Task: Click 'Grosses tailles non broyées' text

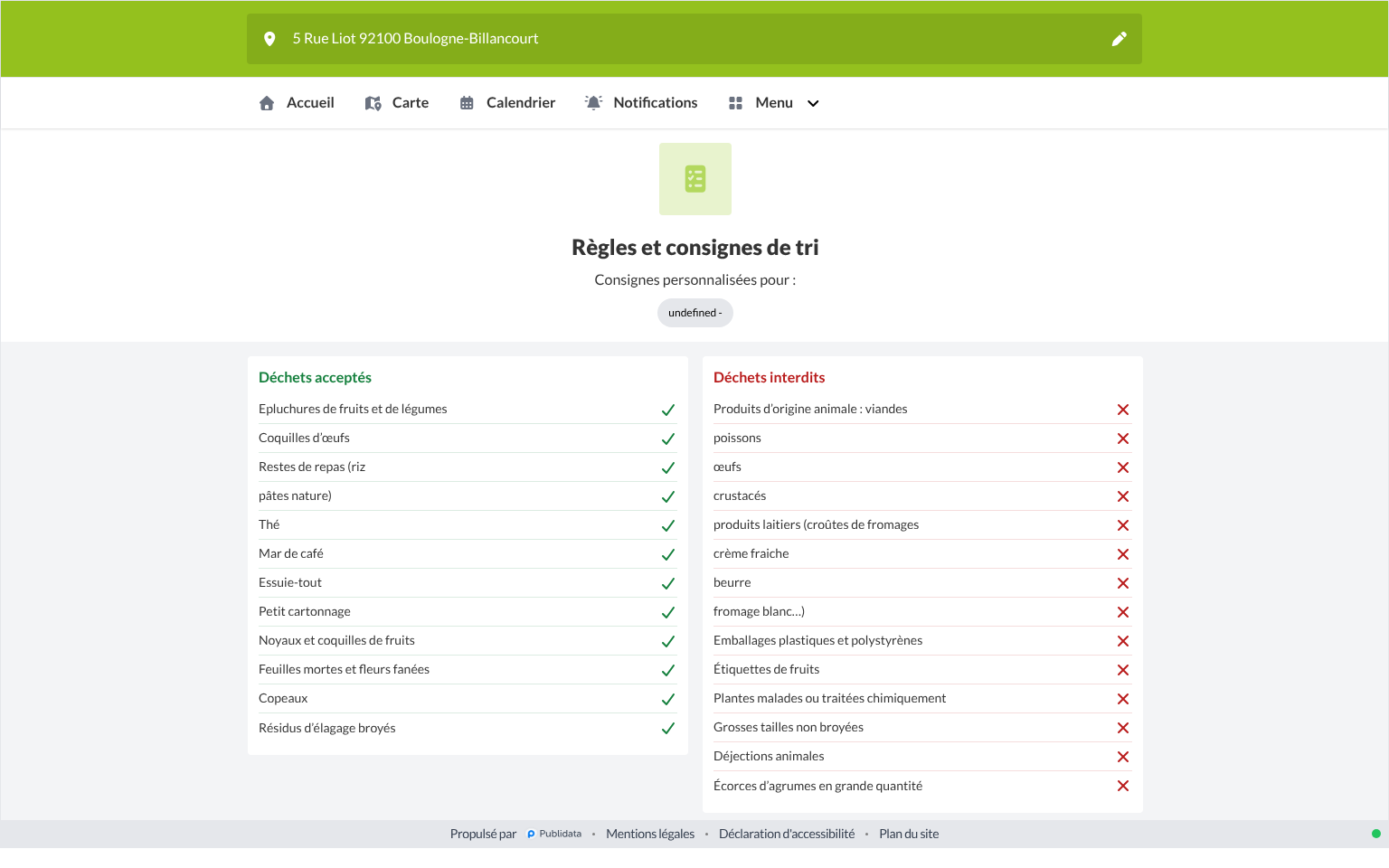Action: 789,727
